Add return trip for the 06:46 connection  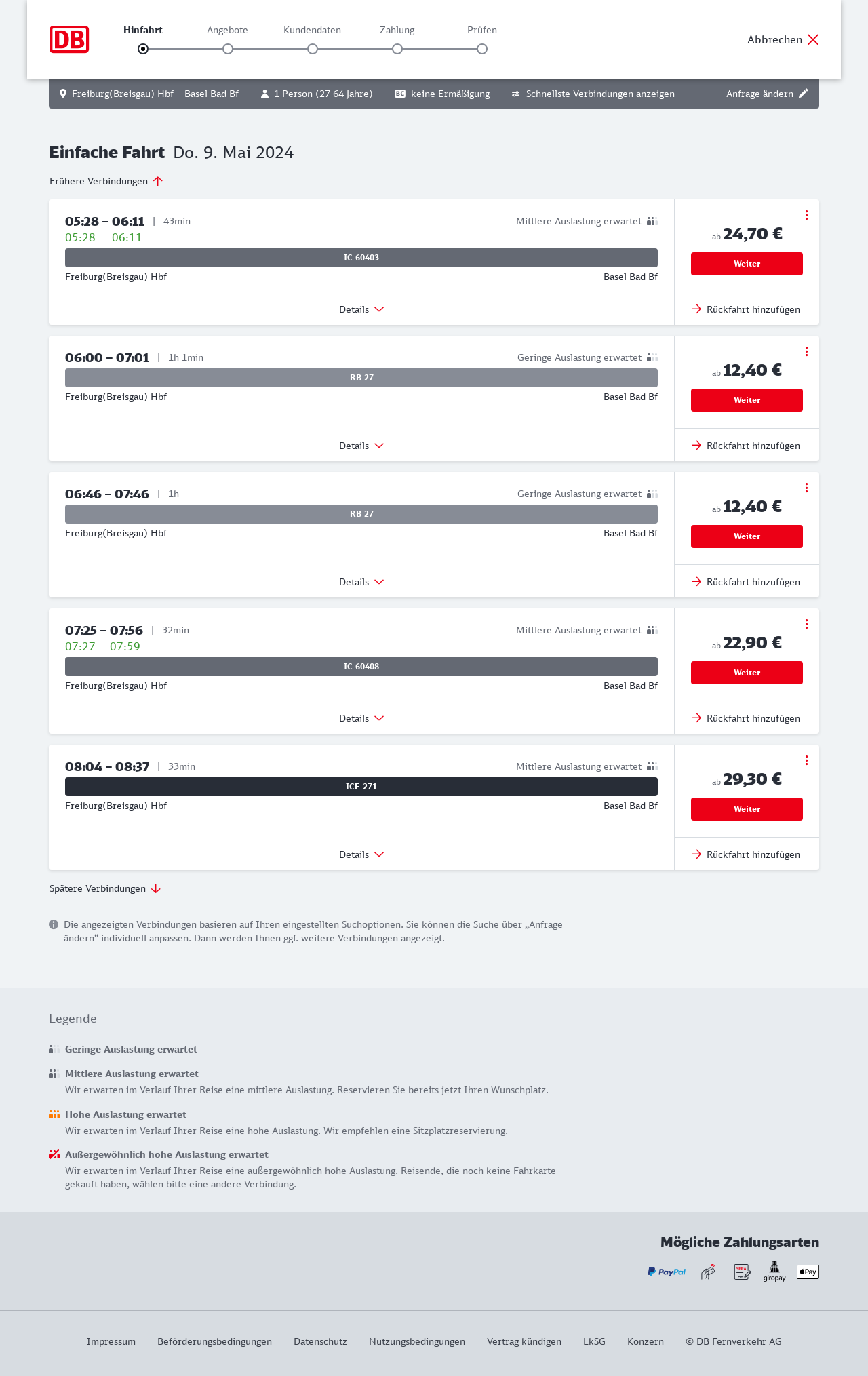[746, 582]
